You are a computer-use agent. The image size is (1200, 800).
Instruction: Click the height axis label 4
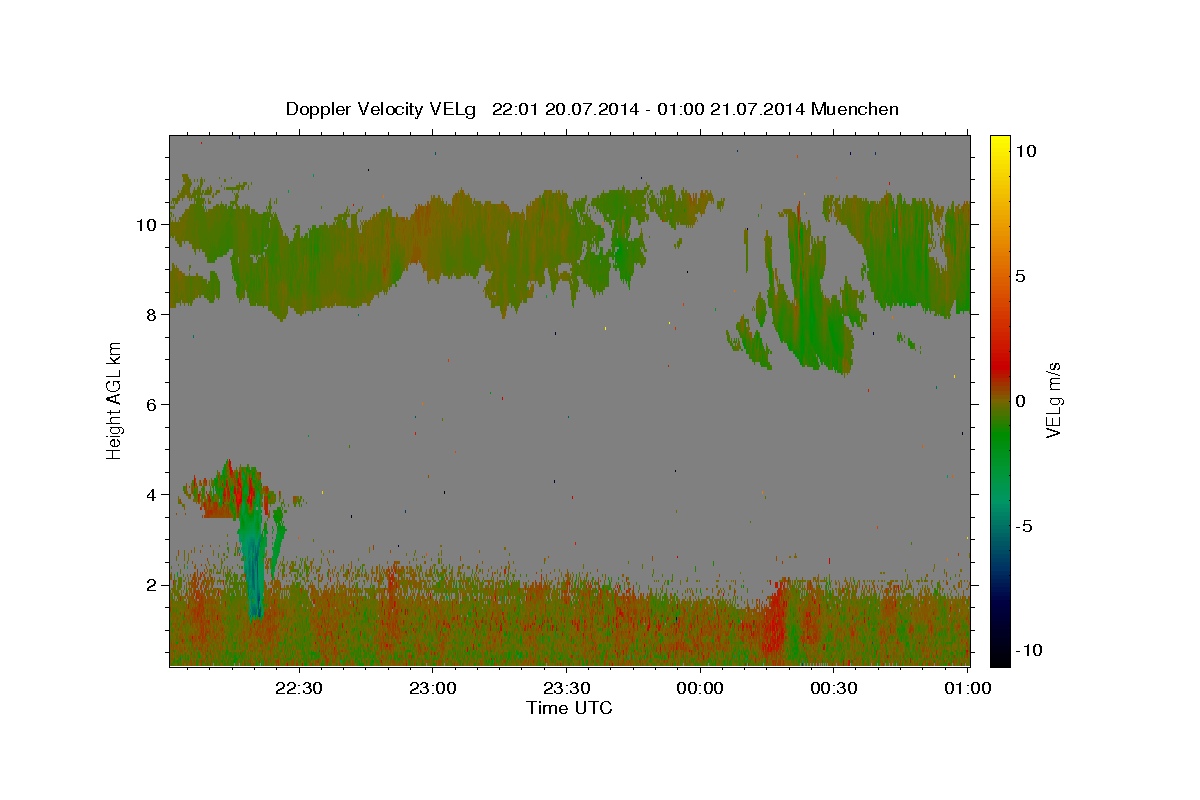(152, 494)
